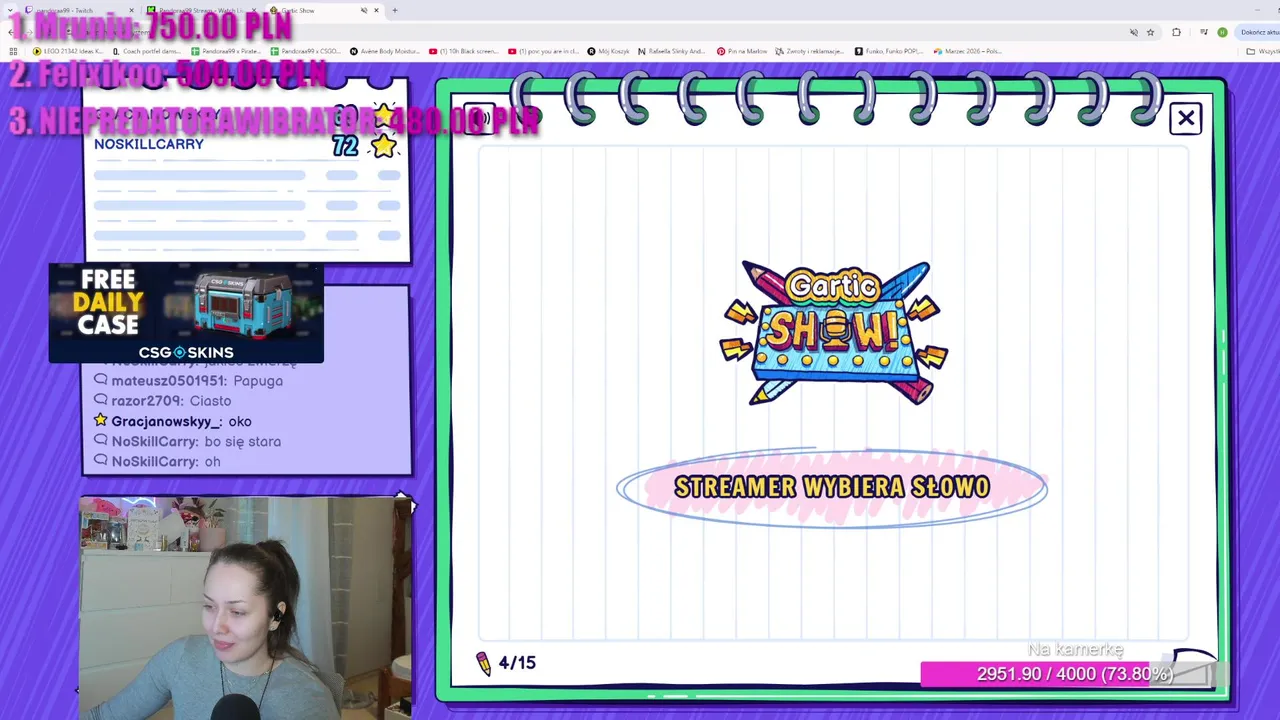Close the pandoraa99 - Twitch tab
Viewport: 1280px width, 720px height.
[x=130, y=10]
